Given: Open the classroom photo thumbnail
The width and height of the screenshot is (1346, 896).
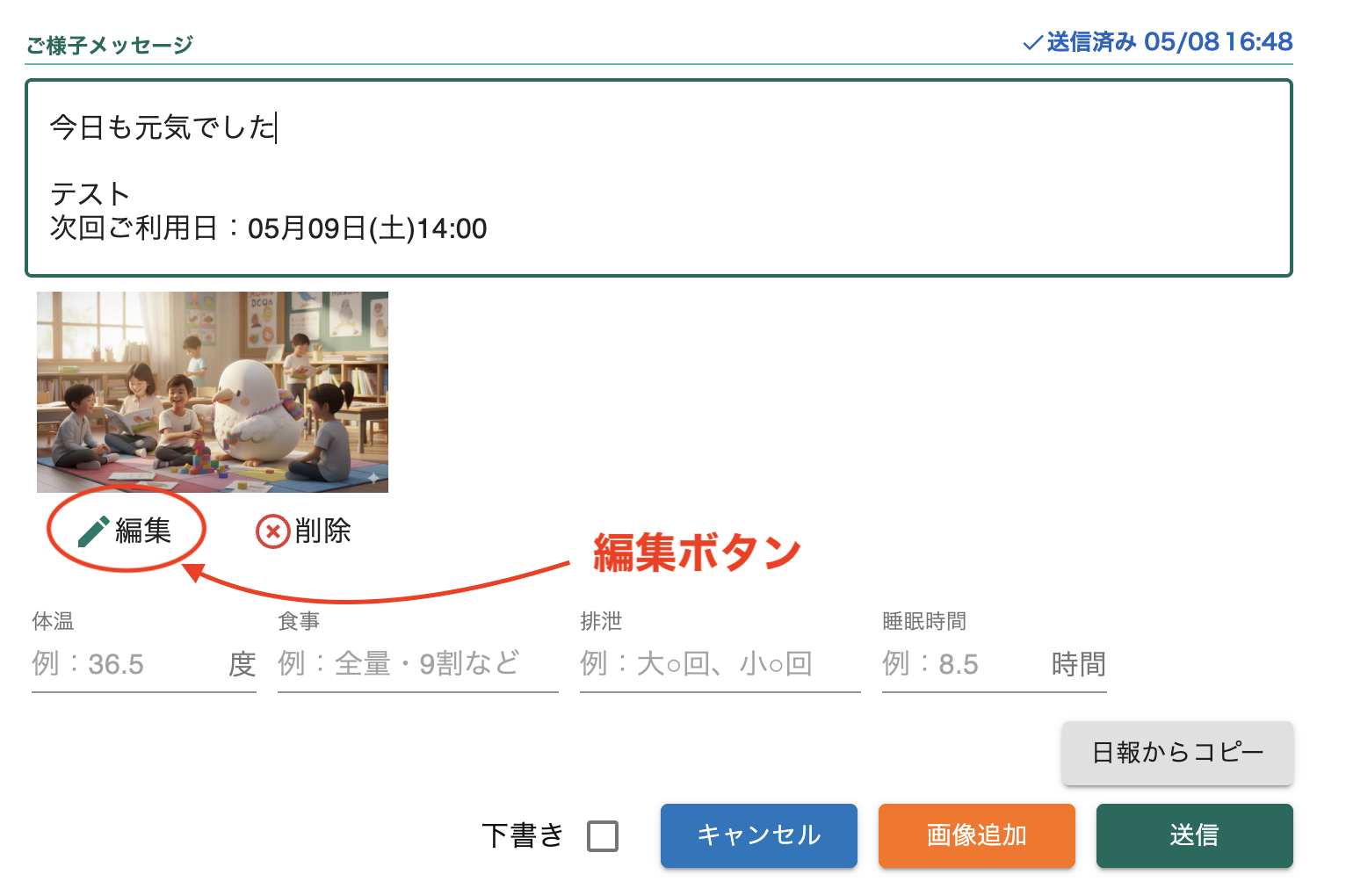Looking at the screenshot, I should 213,392.
